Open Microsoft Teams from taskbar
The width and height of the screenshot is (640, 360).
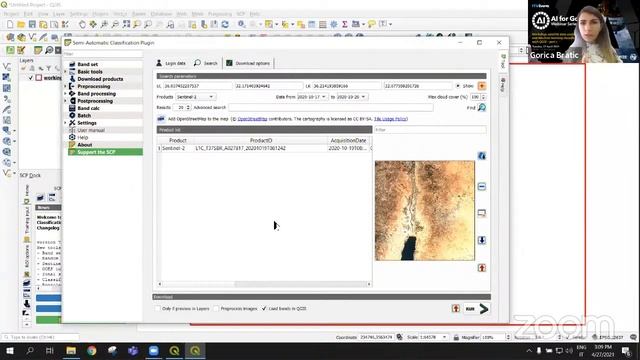[133, 351]
